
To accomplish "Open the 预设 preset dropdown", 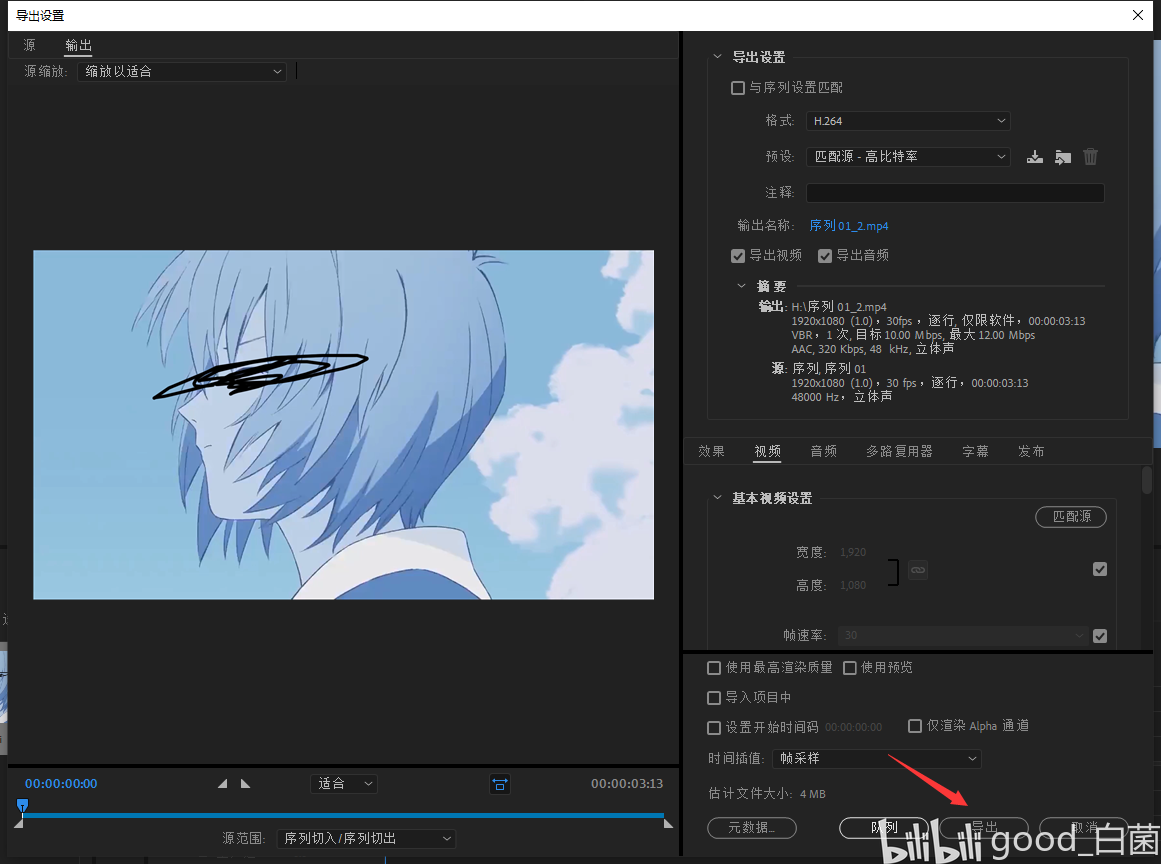I will 908,156.
